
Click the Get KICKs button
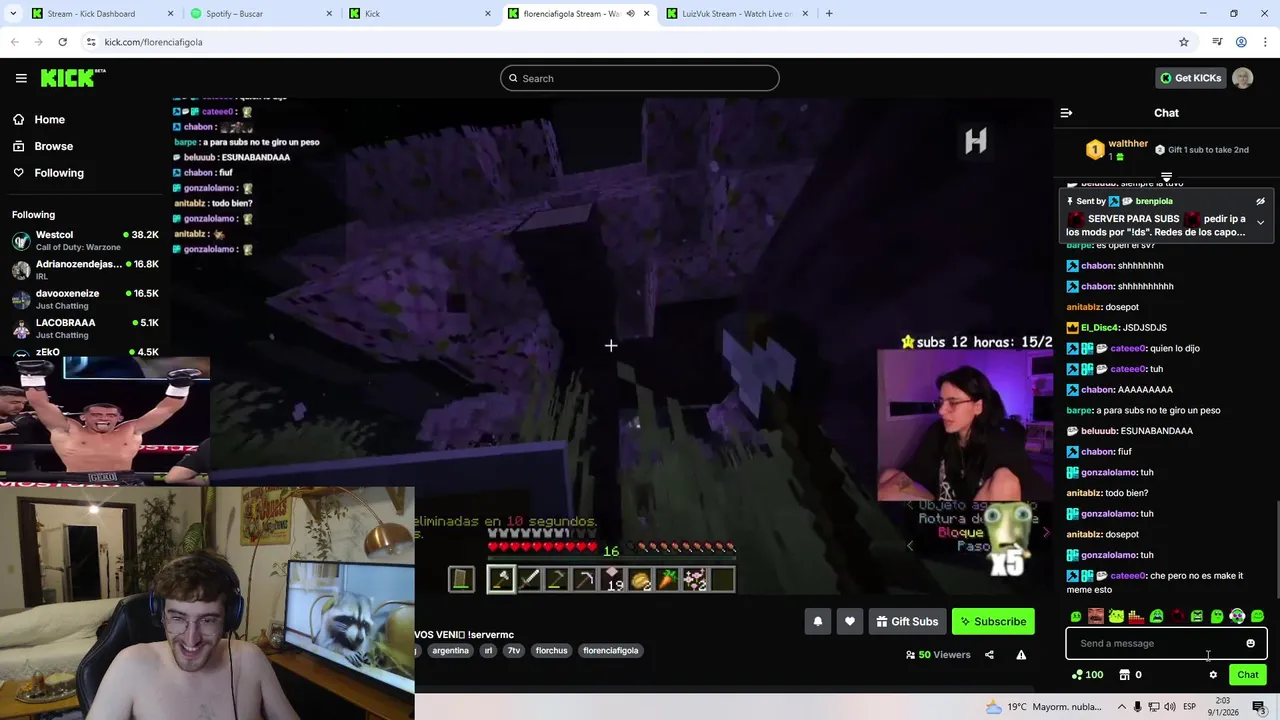(1190, 78)
